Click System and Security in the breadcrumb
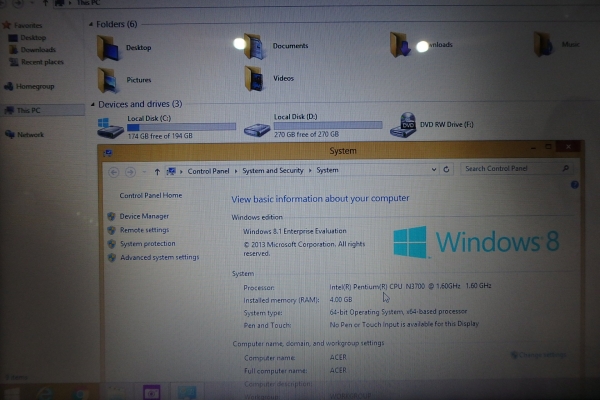This screenshot has width=600, height=400. tap(273, 170)
